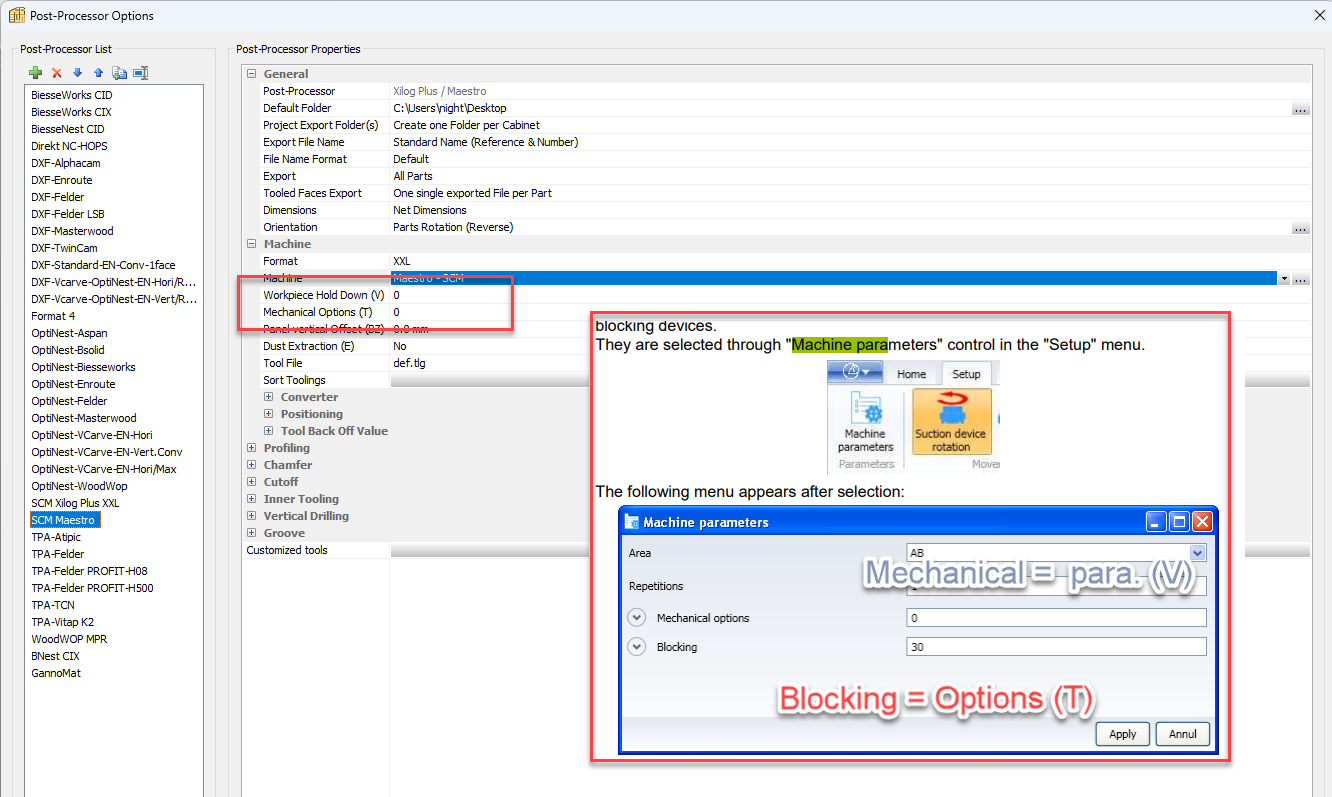The height and width of the screenshot is (797, 1332).
Task: Add a new post-processor with the green plus
Action: point(35,73)
